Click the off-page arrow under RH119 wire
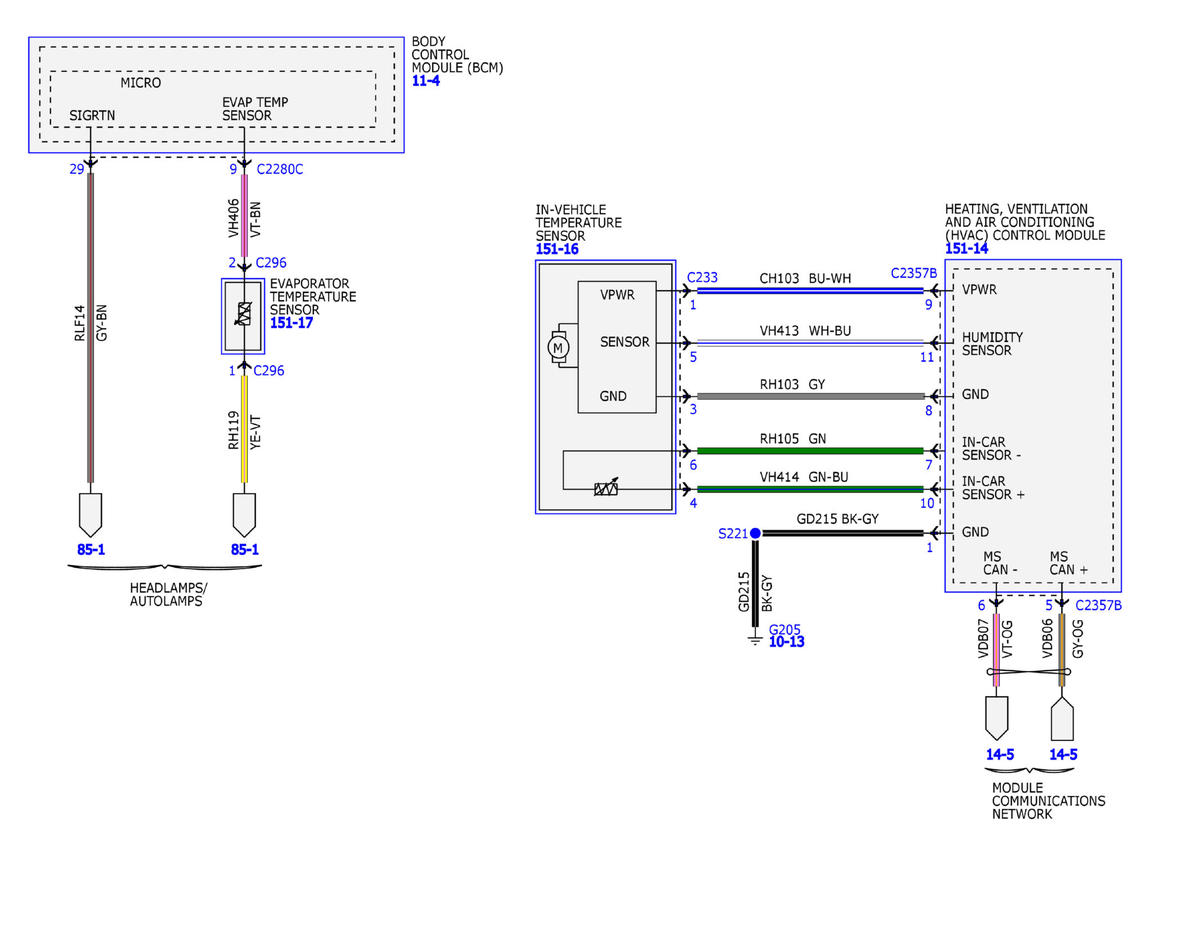This screenshot has height=927, width=1200. [244, 513]
